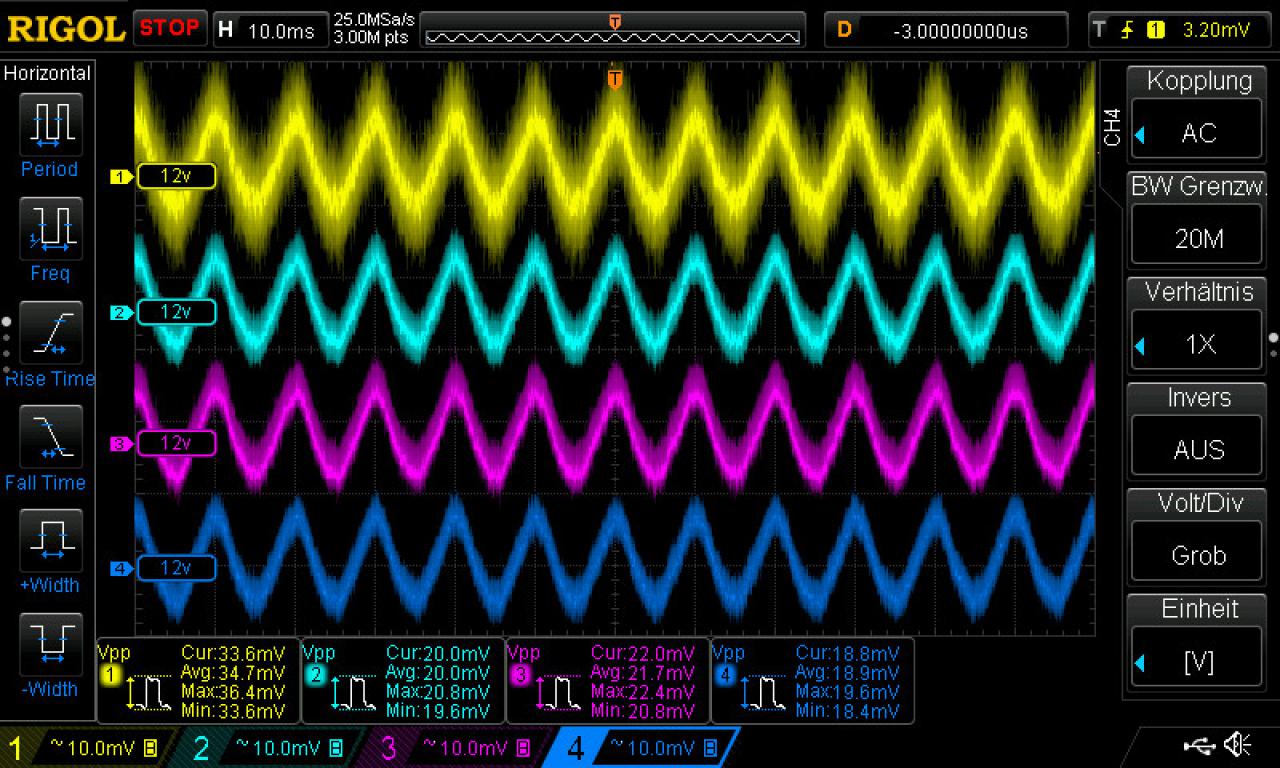Select the +Width measurement icon
This screenshot has width=1280, height=768.
(50, 540)
